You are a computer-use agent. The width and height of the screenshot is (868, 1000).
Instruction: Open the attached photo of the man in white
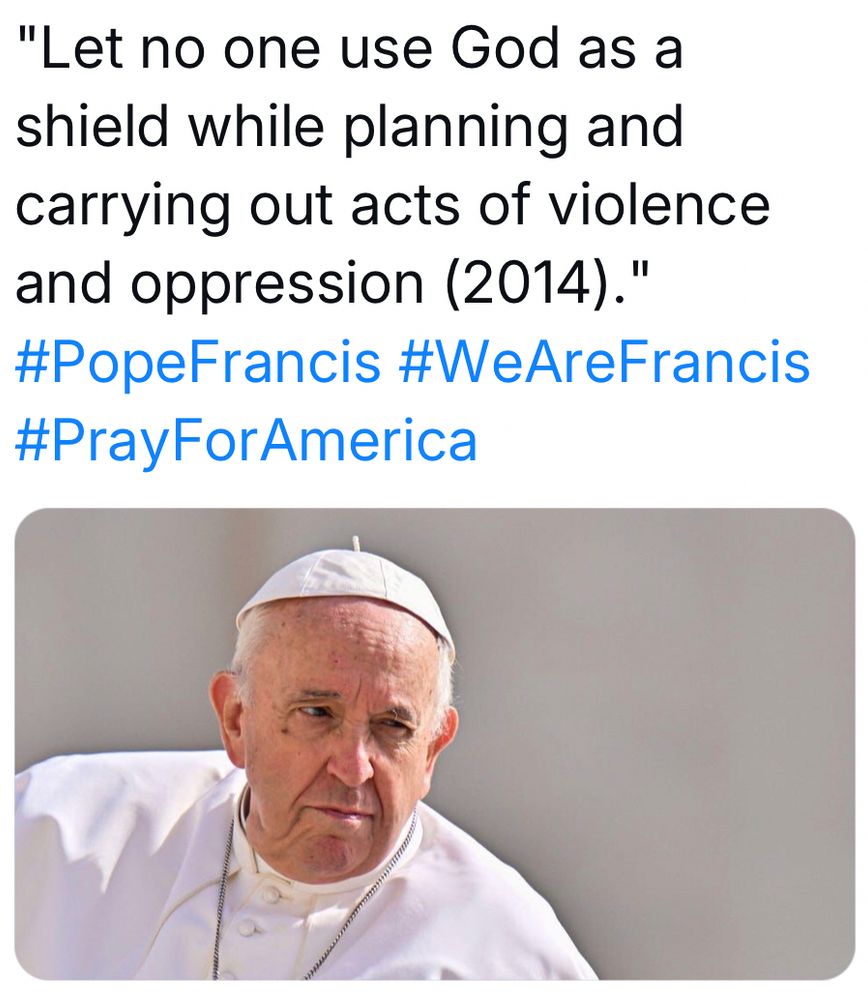434,744
